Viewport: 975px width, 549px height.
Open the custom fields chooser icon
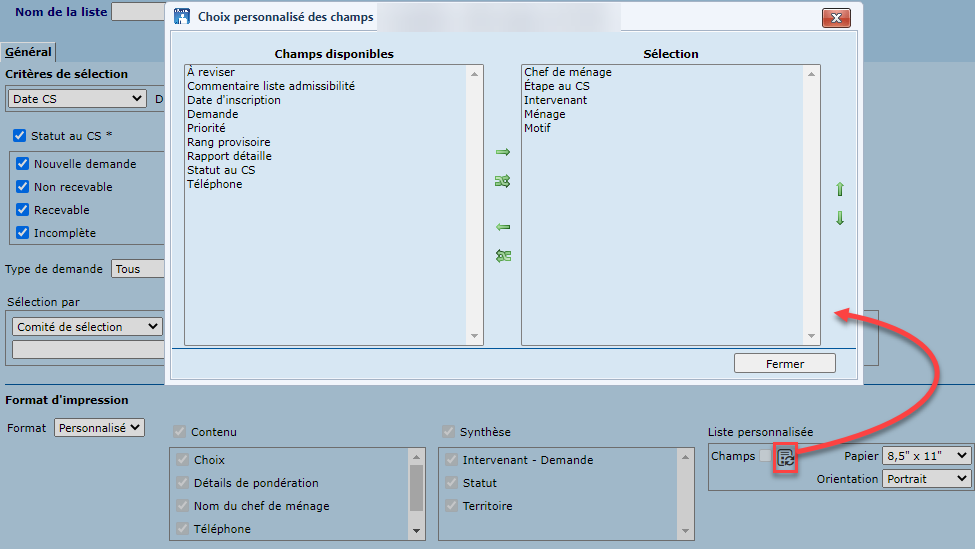[x=786, y=458]
